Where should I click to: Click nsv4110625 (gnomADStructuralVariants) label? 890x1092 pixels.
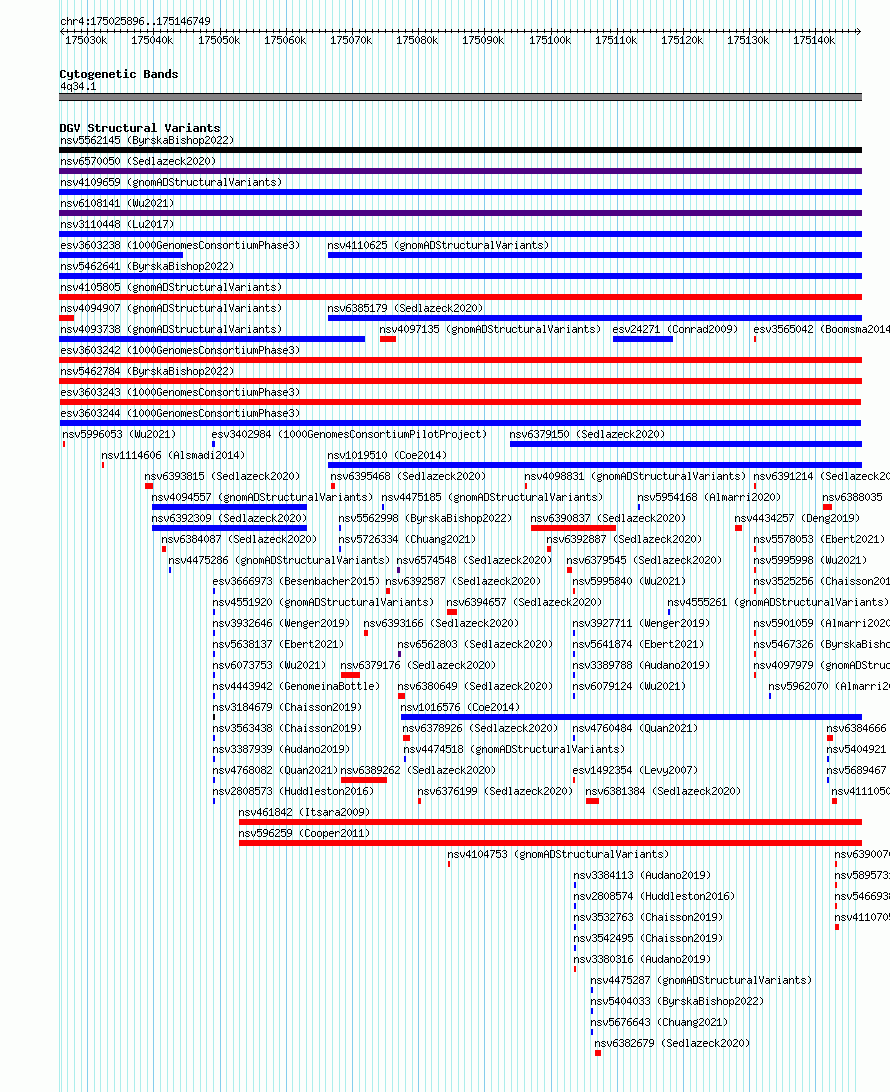[x=438, y=245]
